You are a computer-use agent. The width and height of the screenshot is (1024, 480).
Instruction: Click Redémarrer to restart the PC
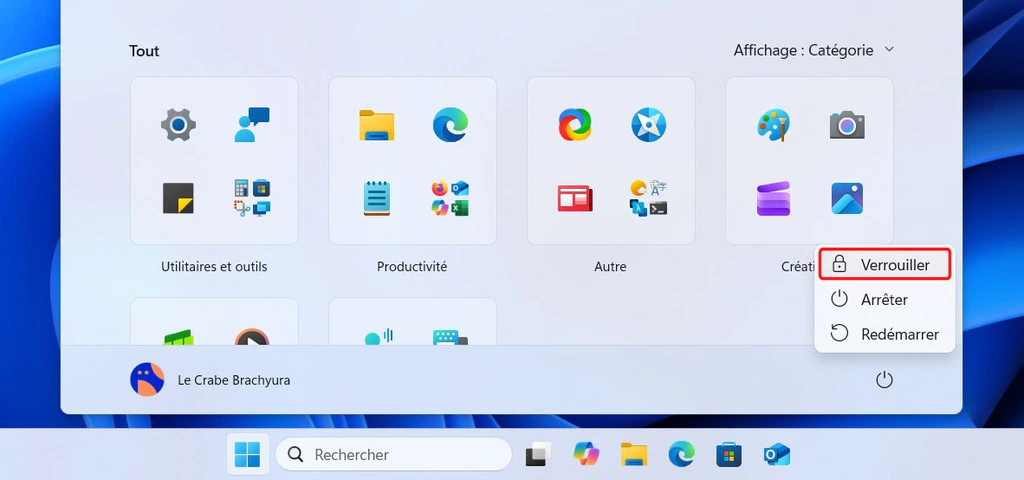click(884, 334)
